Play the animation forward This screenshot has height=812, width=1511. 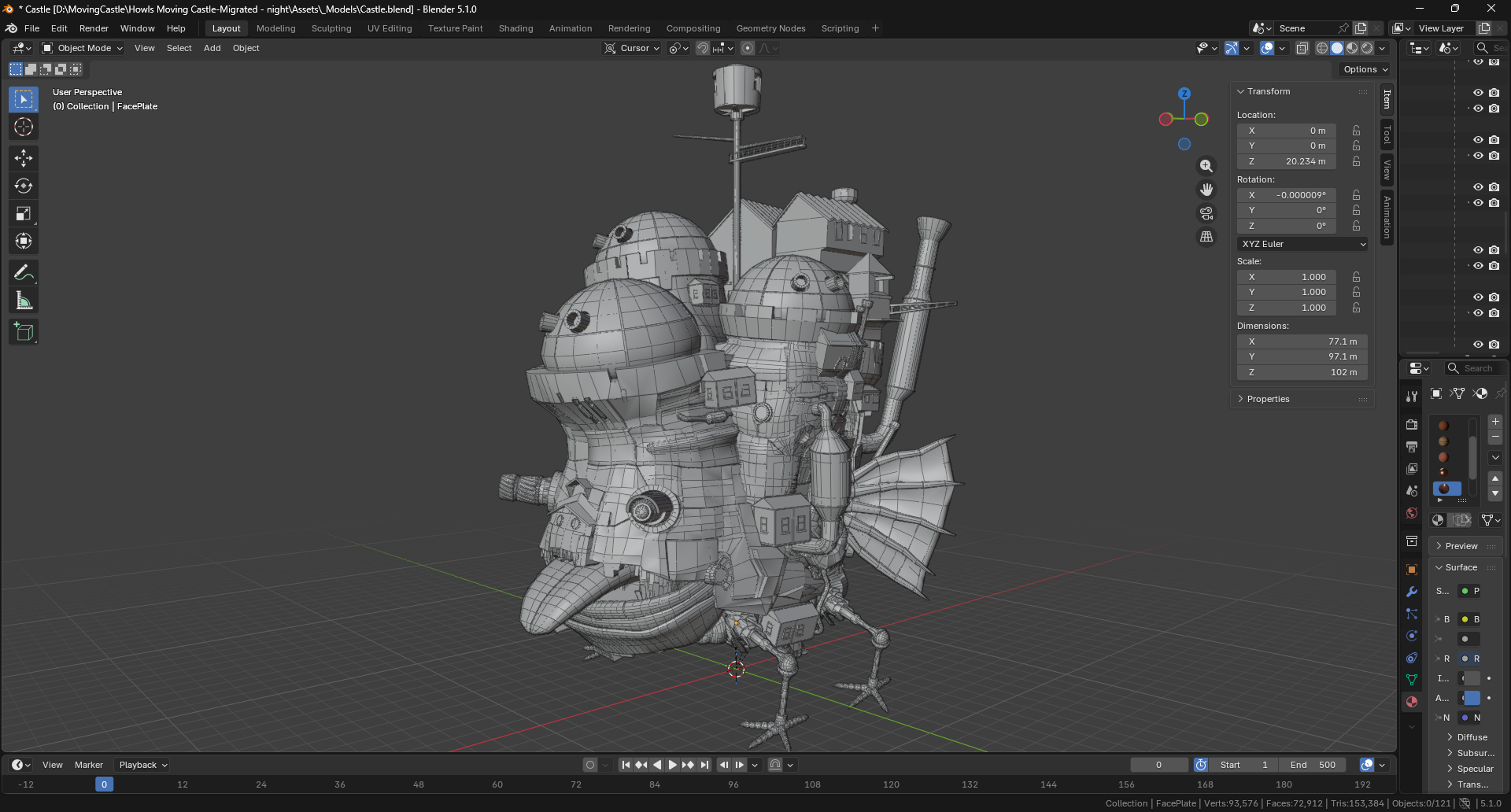pos(672,765)
